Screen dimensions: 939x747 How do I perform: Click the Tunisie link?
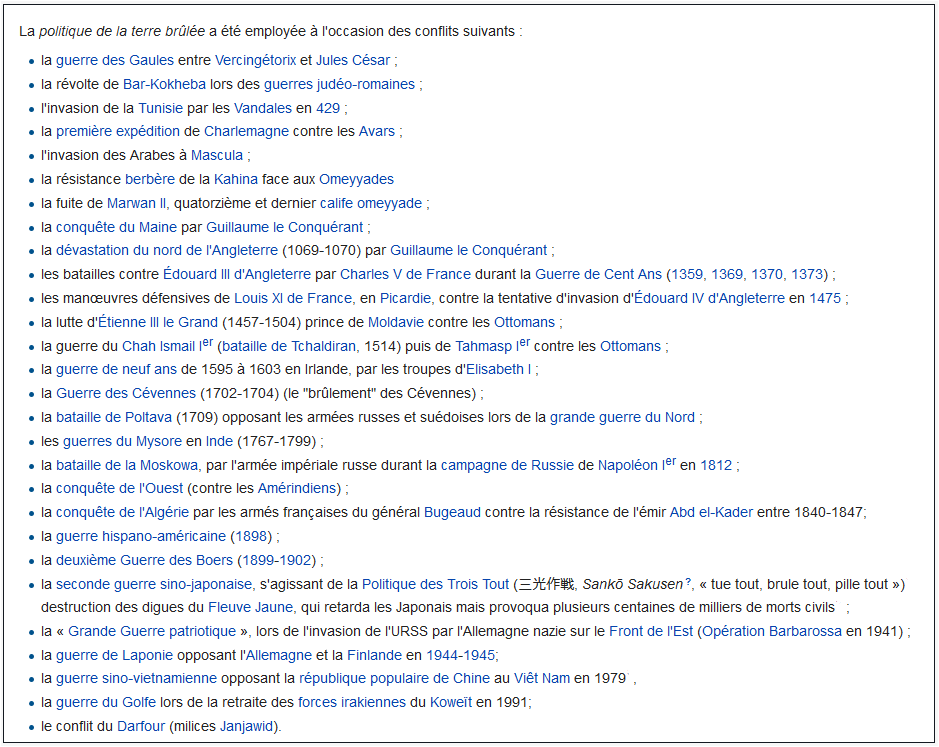[x=160, y=108]
